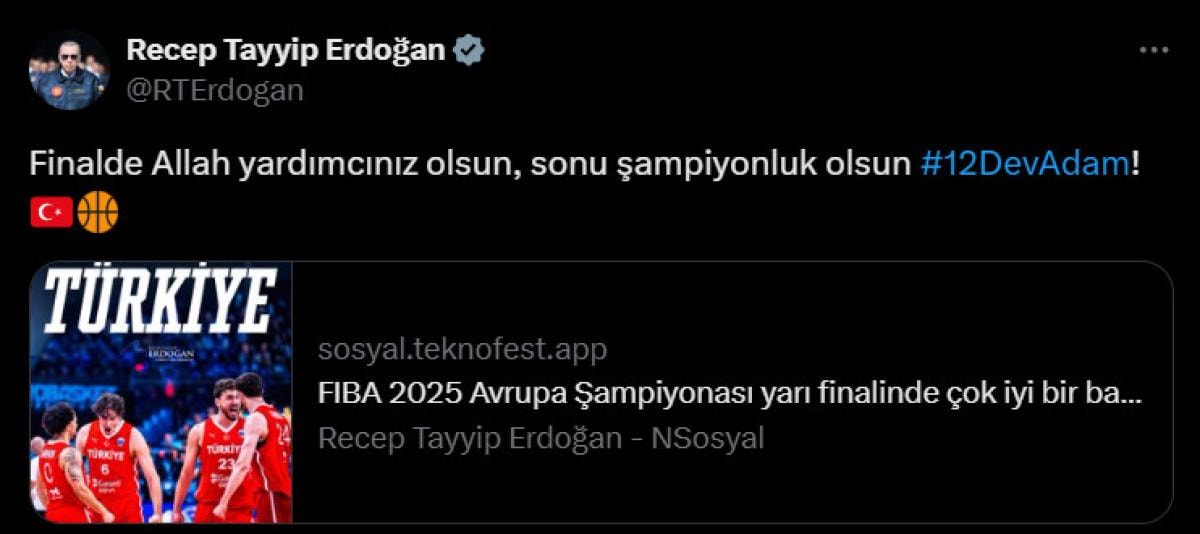Screen dimensions: 1200x534
Task: Go to the @RTErdogan handle
Action: point(214,90)
